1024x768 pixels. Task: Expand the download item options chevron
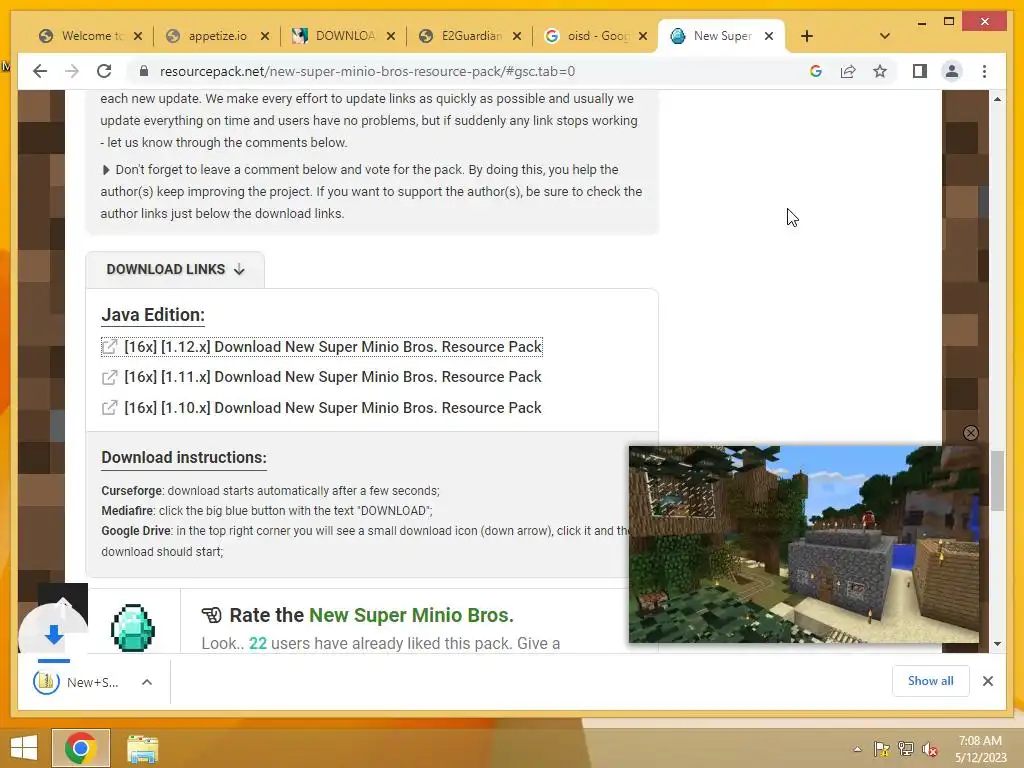pos(147,682)
